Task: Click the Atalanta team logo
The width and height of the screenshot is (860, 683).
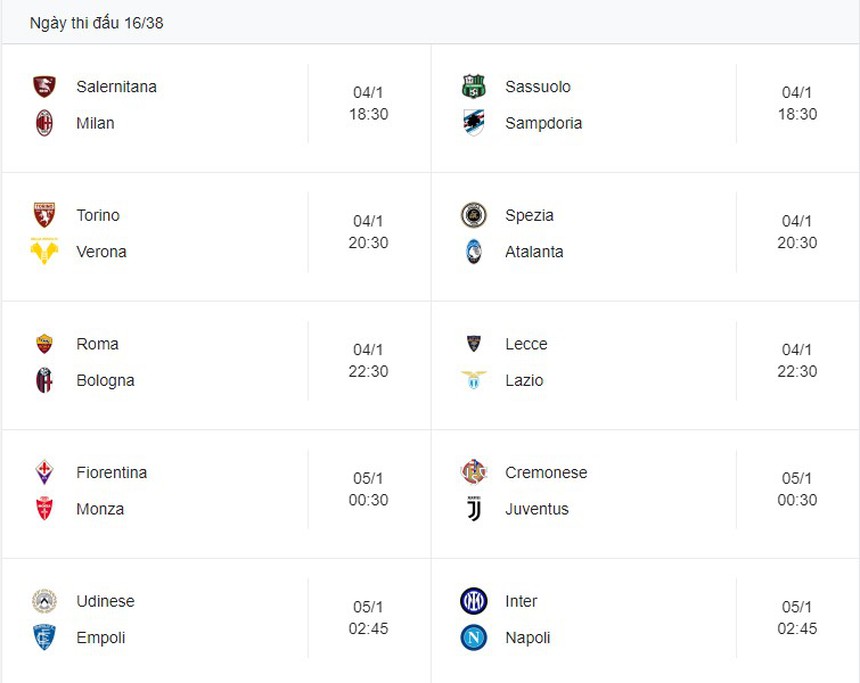Action: click(473, 252)
